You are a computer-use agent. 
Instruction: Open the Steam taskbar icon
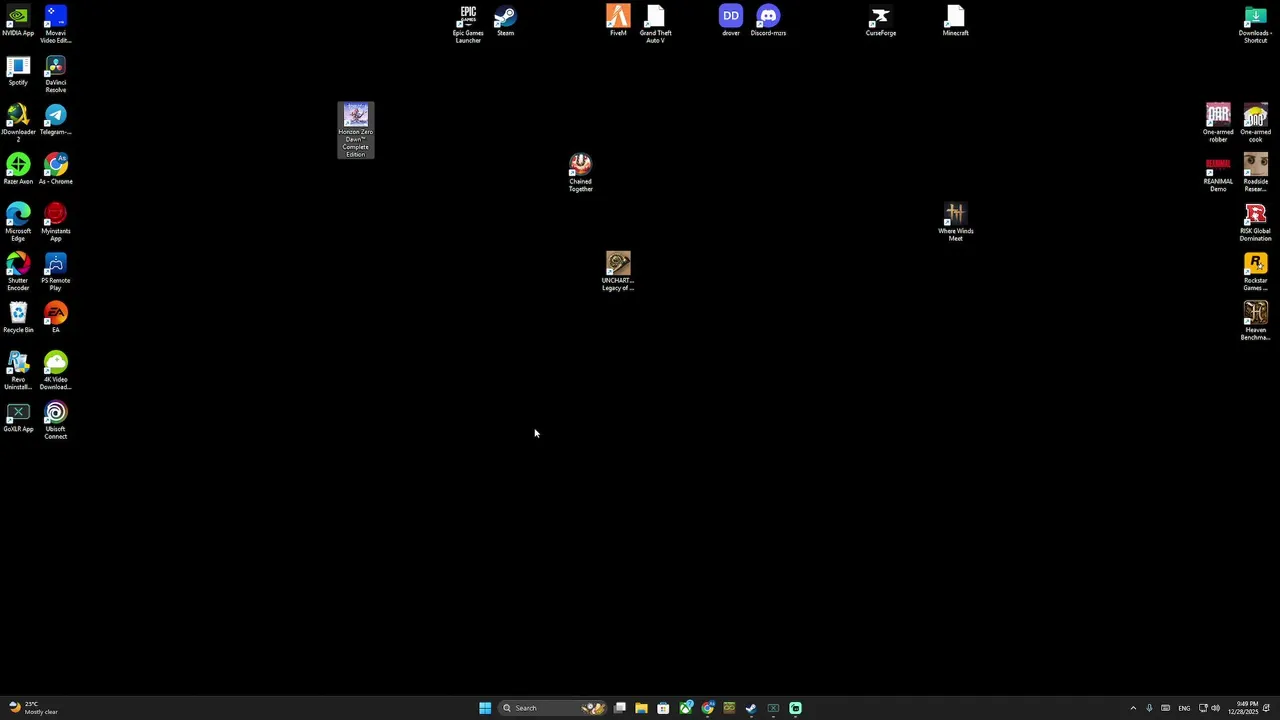click(x=751, y=708)
